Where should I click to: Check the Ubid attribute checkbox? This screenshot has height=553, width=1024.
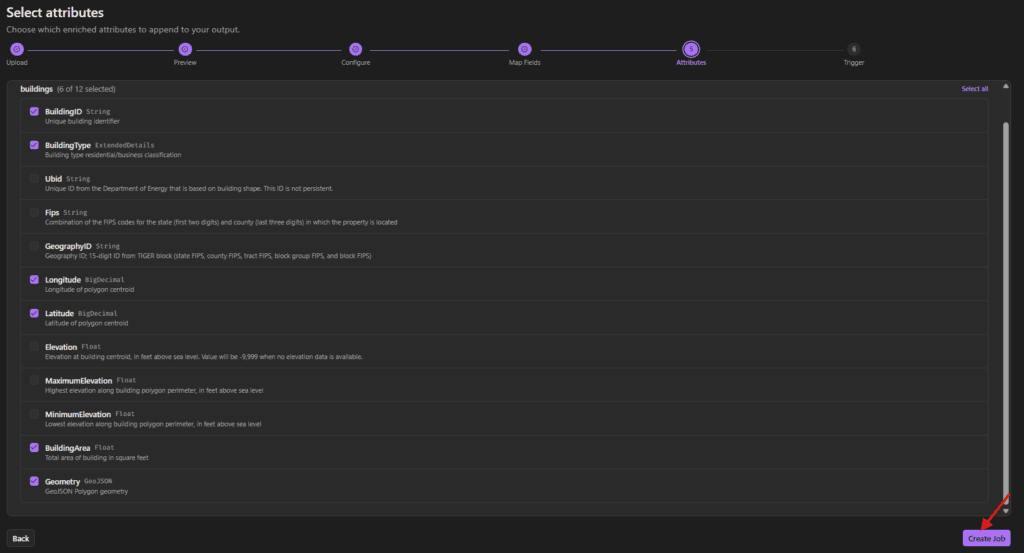click(34, 178)
